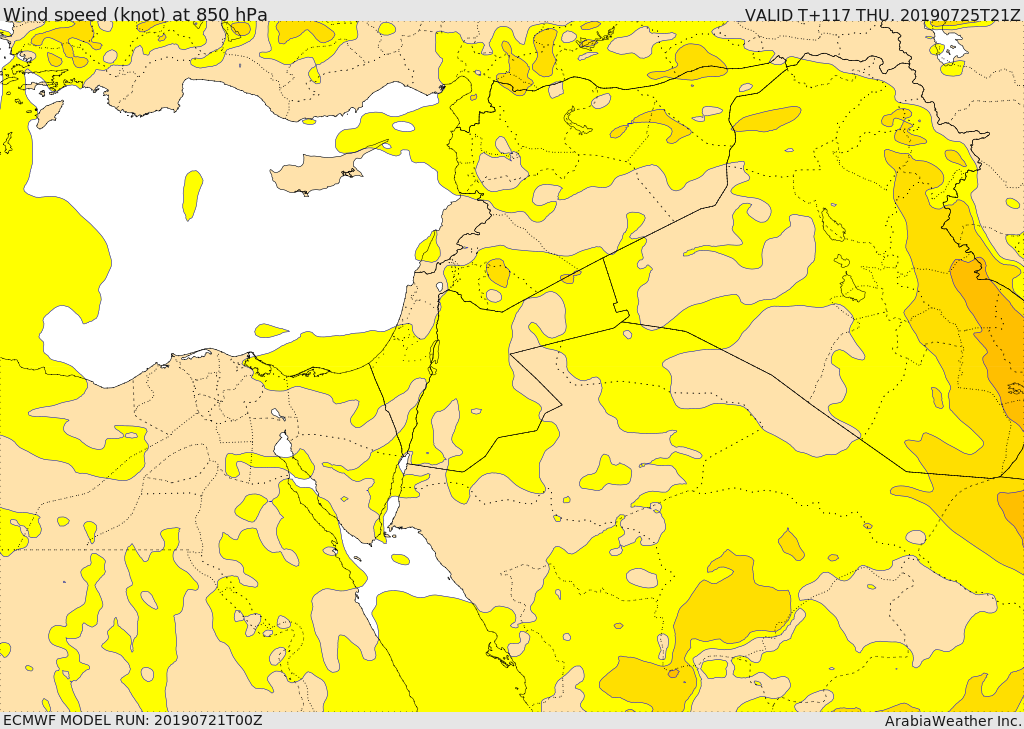Image resolution: width=1024 pixels, height=729 pixels.
Task: Click the 'VALID T+117 THU. 20190725T21Z' label
Action: click(x=884, y=14)
